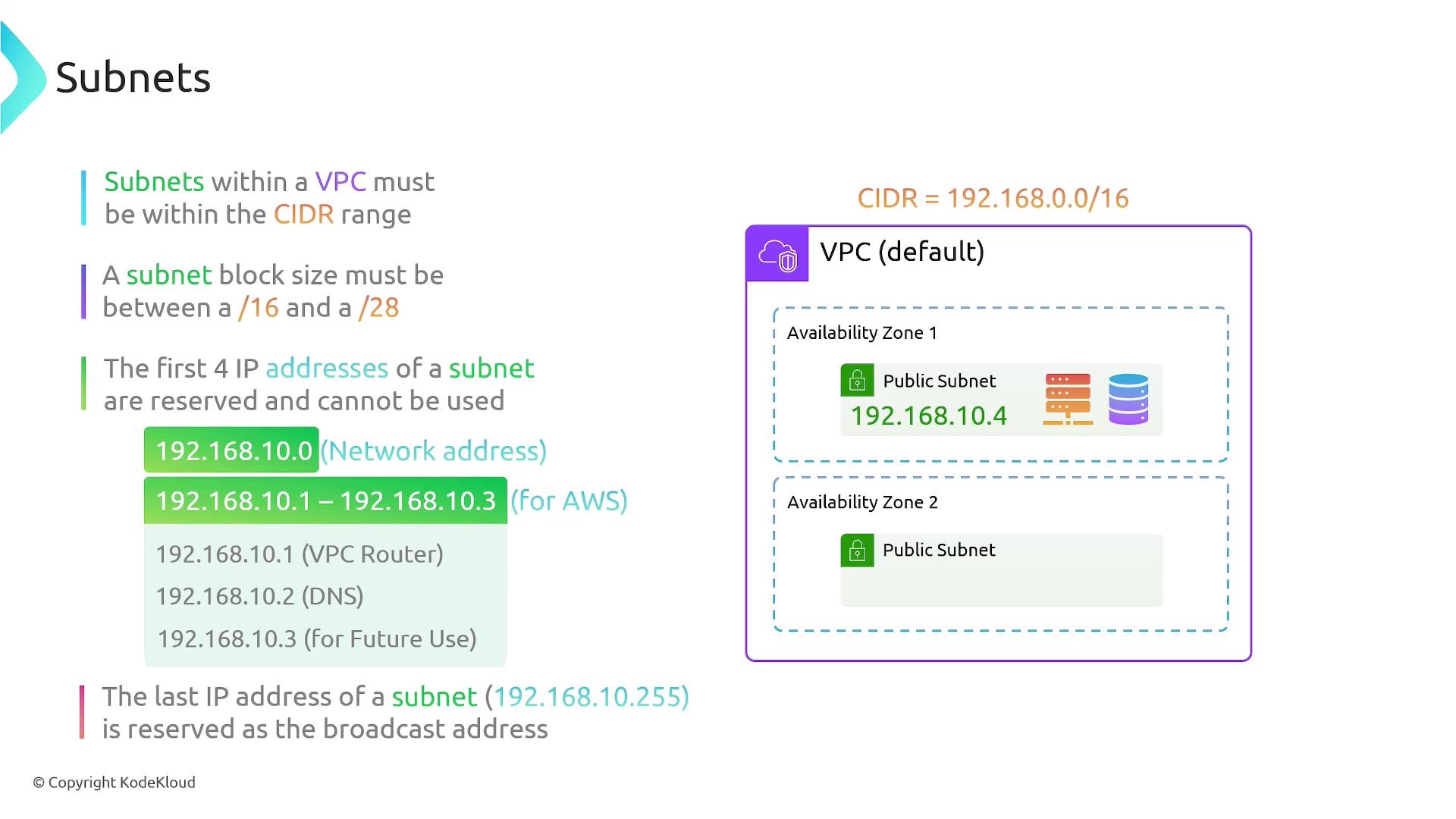Viewport: 1456px width, 819px height.
Task: Click the Subnets slide heading
Action: (x=133, y=78)
